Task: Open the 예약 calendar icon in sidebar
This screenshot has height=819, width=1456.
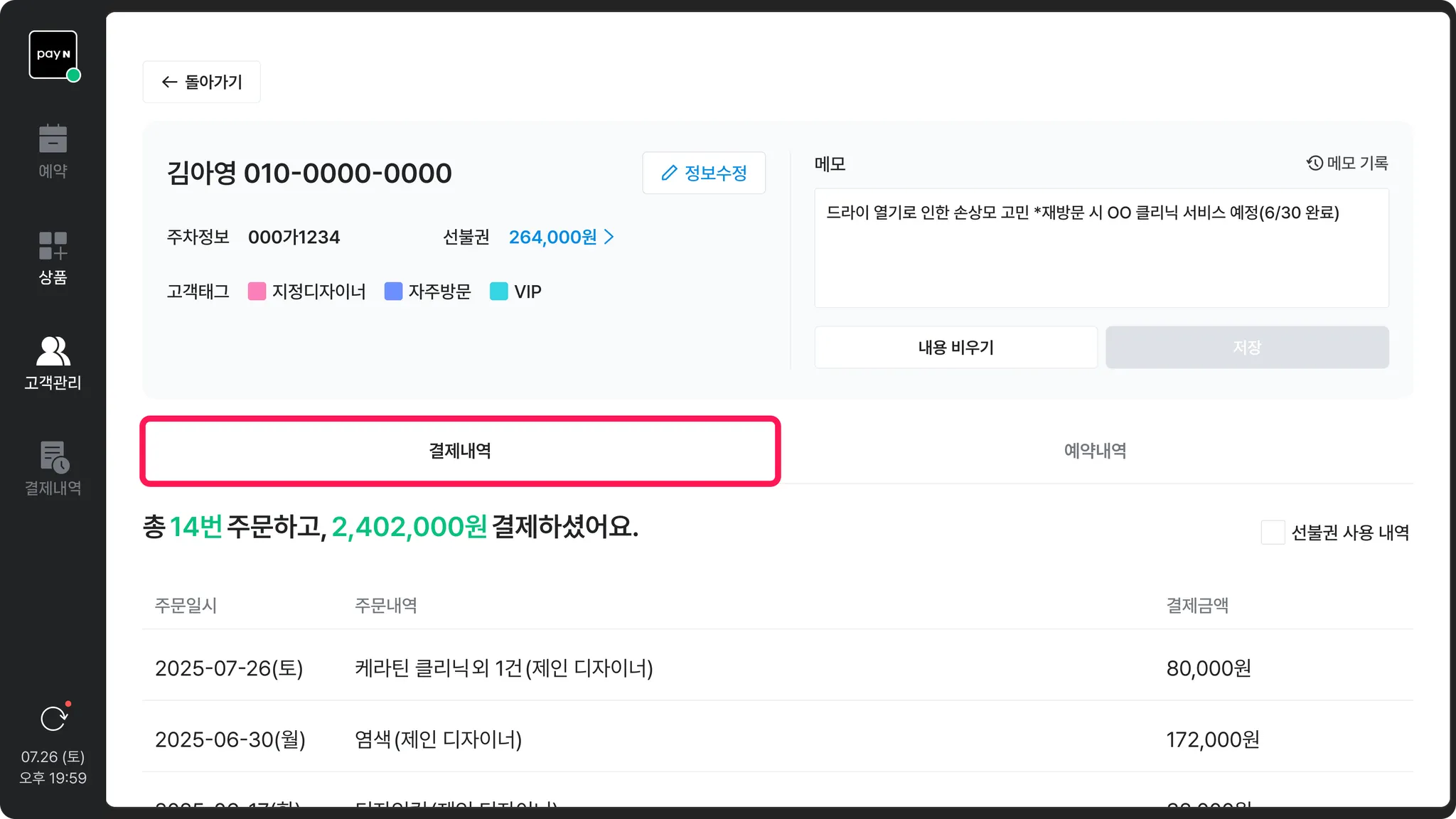Action: tap(53, 139)
